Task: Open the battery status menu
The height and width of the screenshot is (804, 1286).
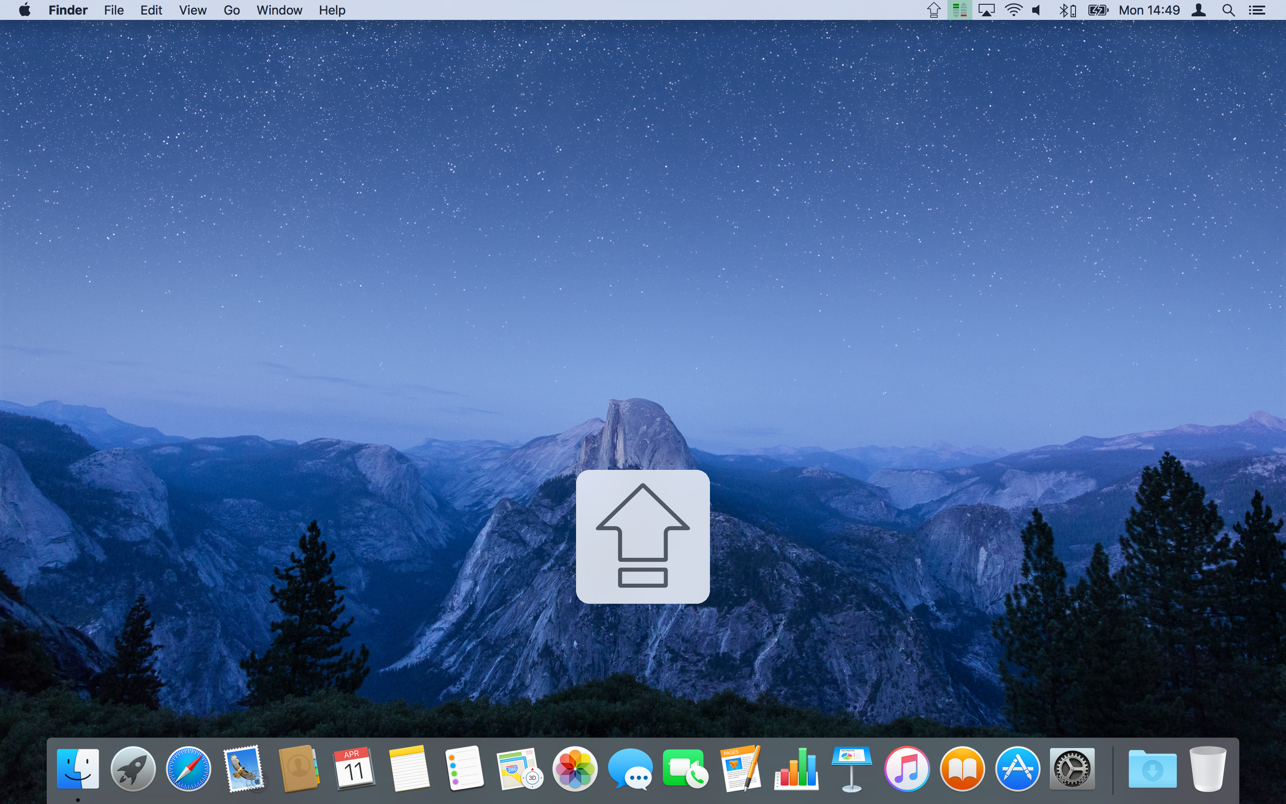Action: click(1097, 10)
